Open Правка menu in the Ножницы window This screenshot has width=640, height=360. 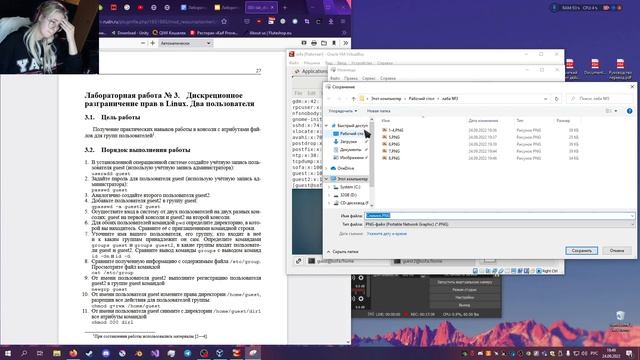tap(351, 78)
